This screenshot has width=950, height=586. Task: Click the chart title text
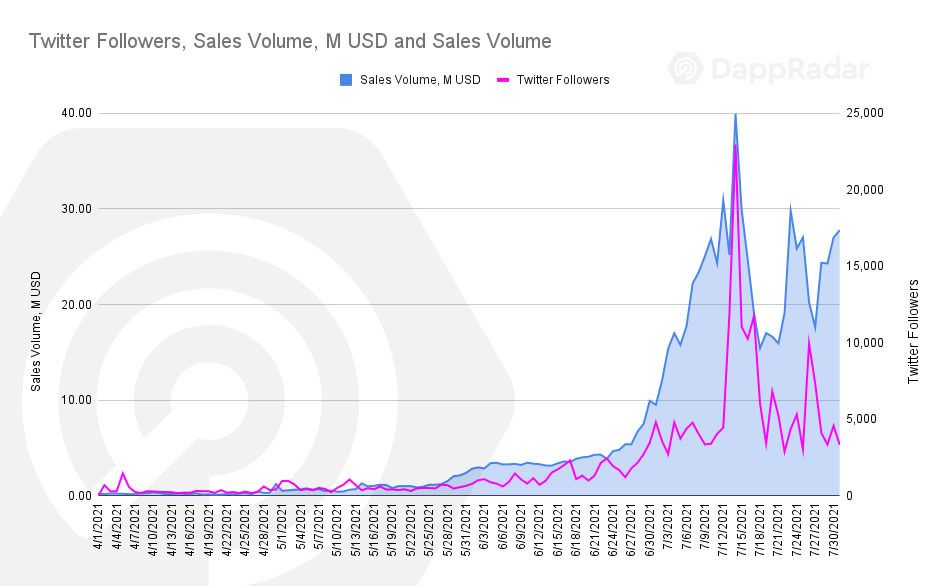290,41
